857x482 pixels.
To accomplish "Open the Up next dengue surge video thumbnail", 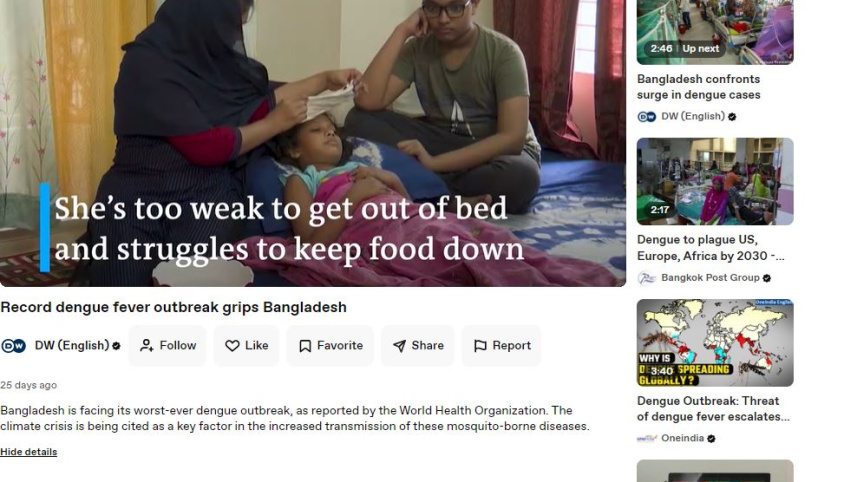I will [715, 32].
